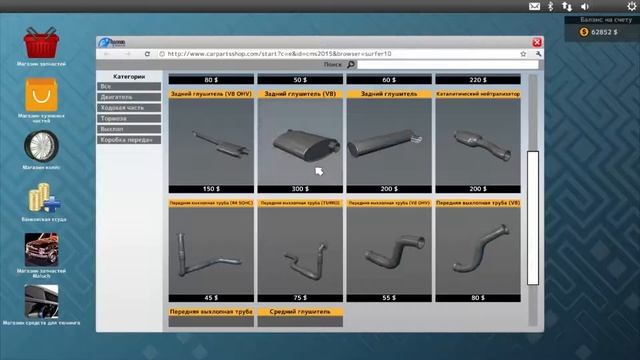This screenshot has width=640, height=360.
Task: Open the mail envelope in the top bar
Action: pyautogui.click(x=534, y=6)
